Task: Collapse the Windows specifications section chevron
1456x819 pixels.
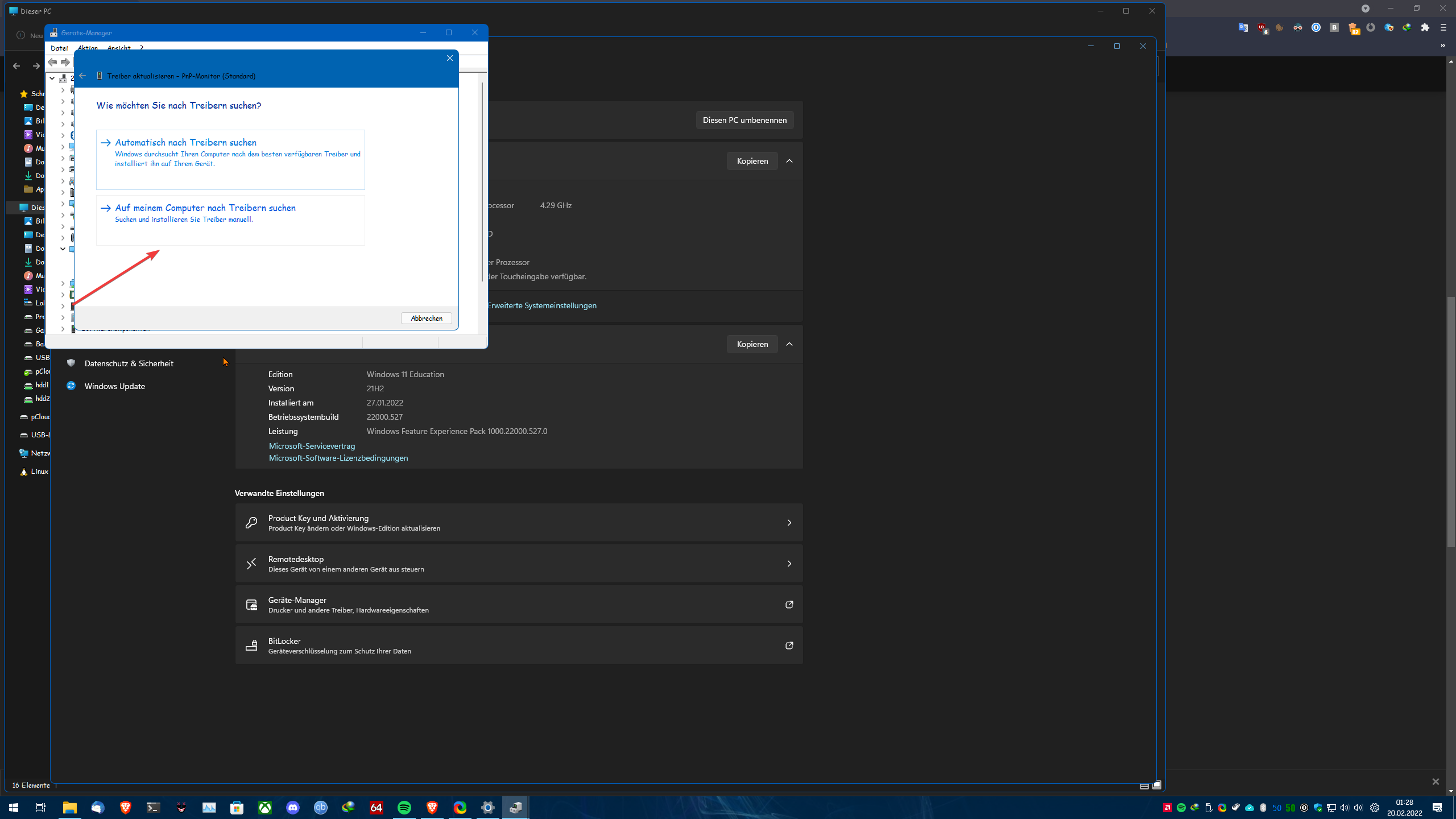Action: click(789, 344)
